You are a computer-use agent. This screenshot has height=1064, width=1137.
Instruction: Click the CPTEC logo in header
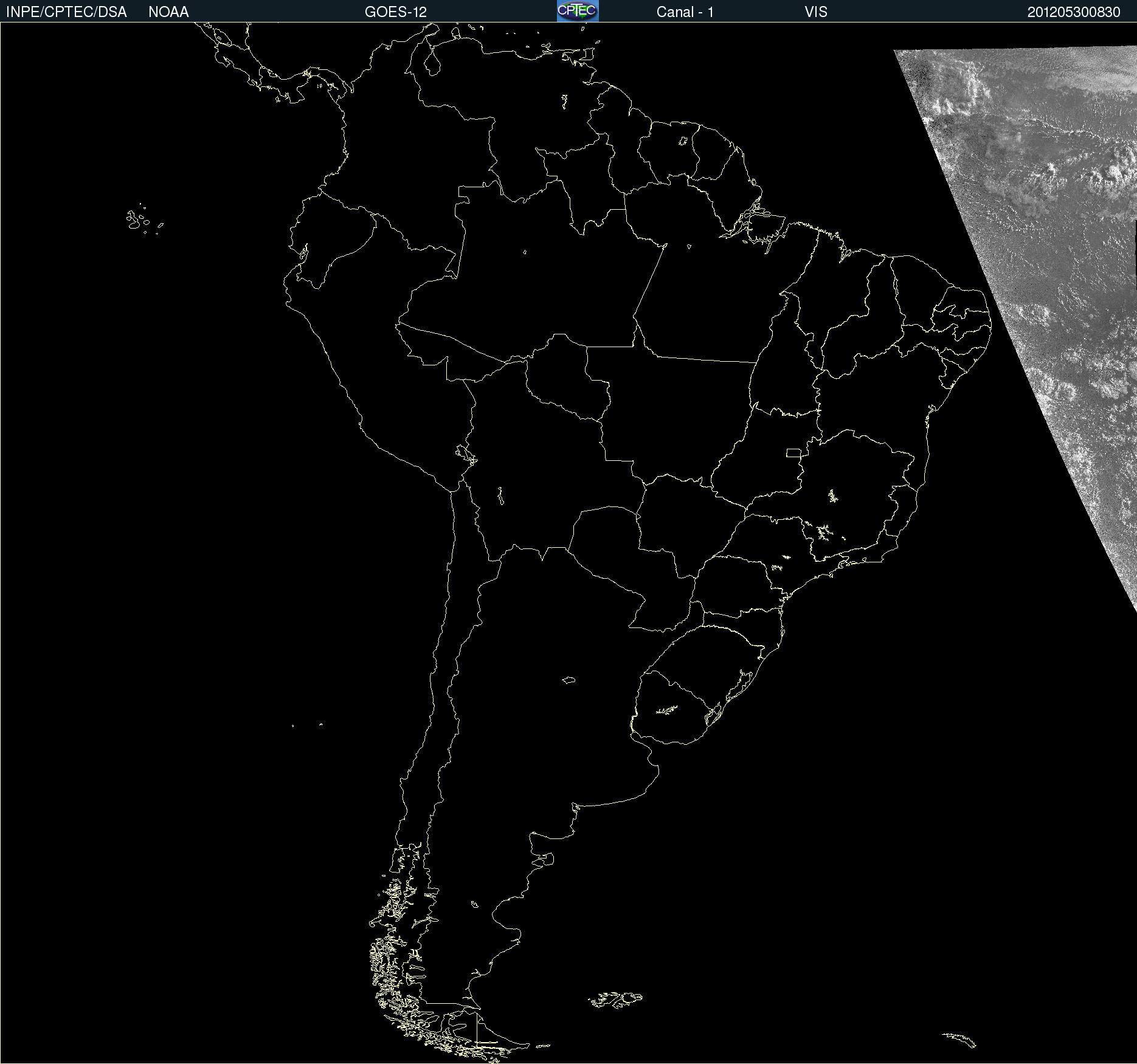[578, 11]
